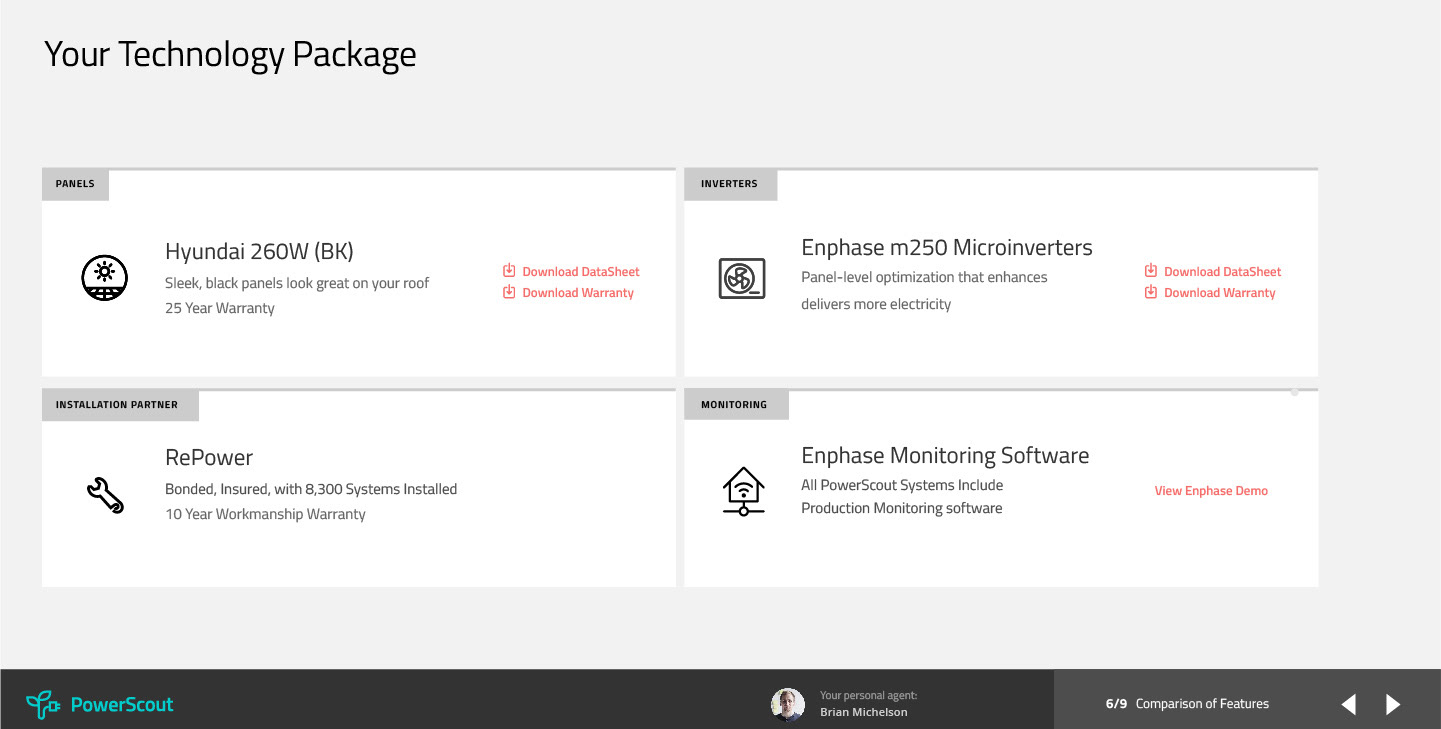Select the Monitoring section label

coord(734,405)
